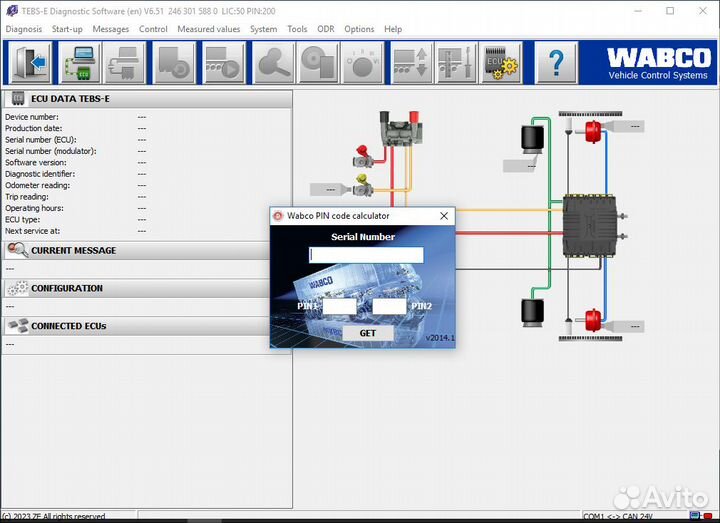720x523 pixels.
Task: Click the upper black air bellows in diagram
Action: click(533, 138)
